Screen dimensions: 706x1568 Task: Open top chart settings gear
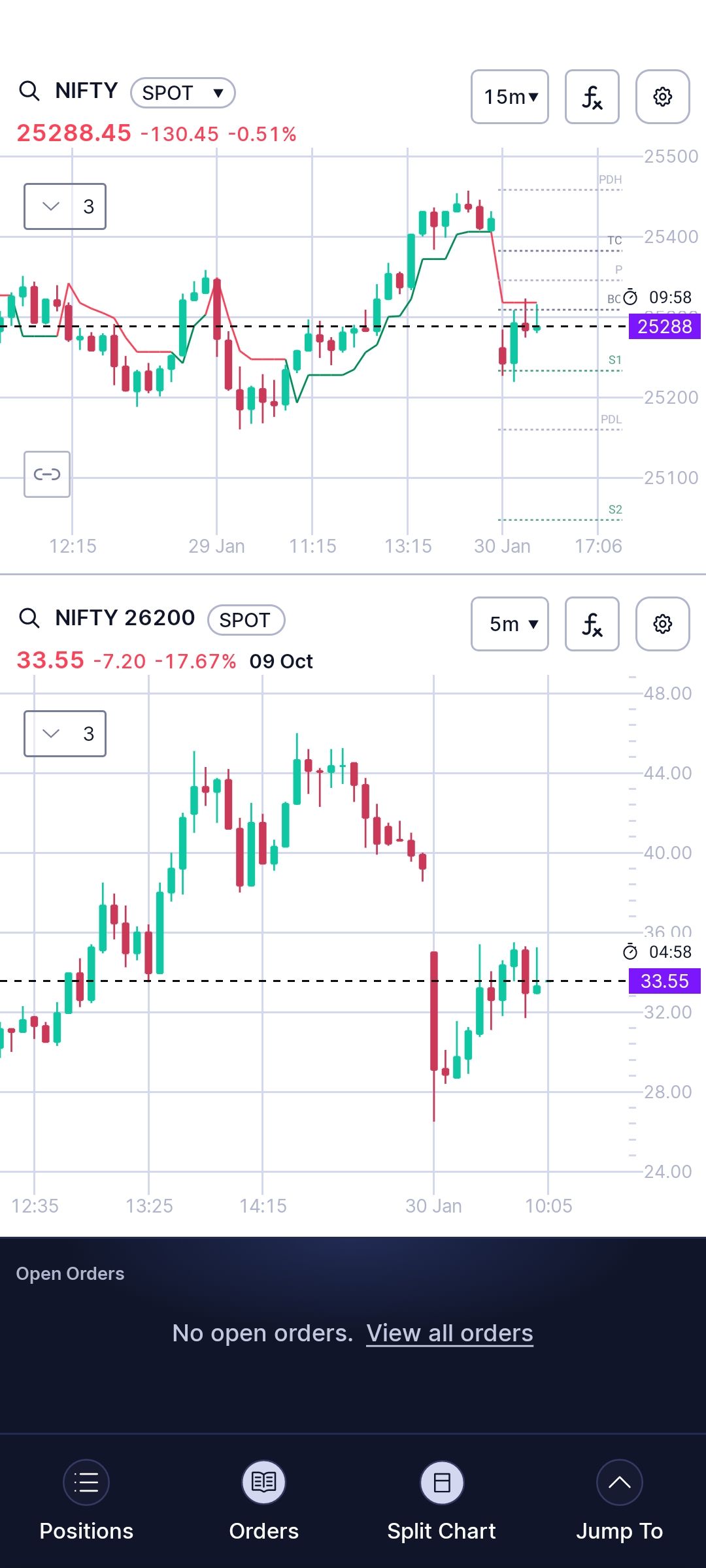coord(662,97)
